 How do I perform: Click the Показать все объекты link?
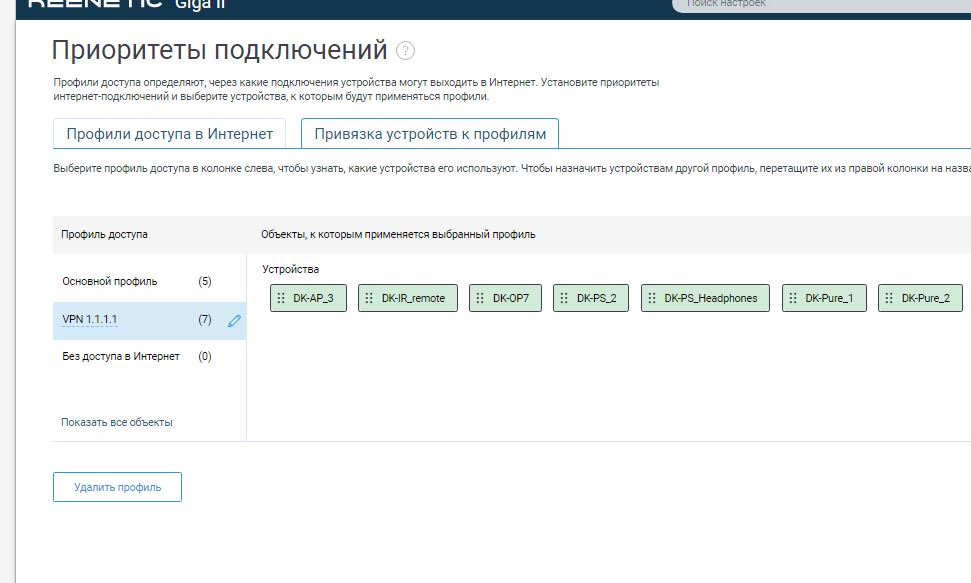(117, 422)
